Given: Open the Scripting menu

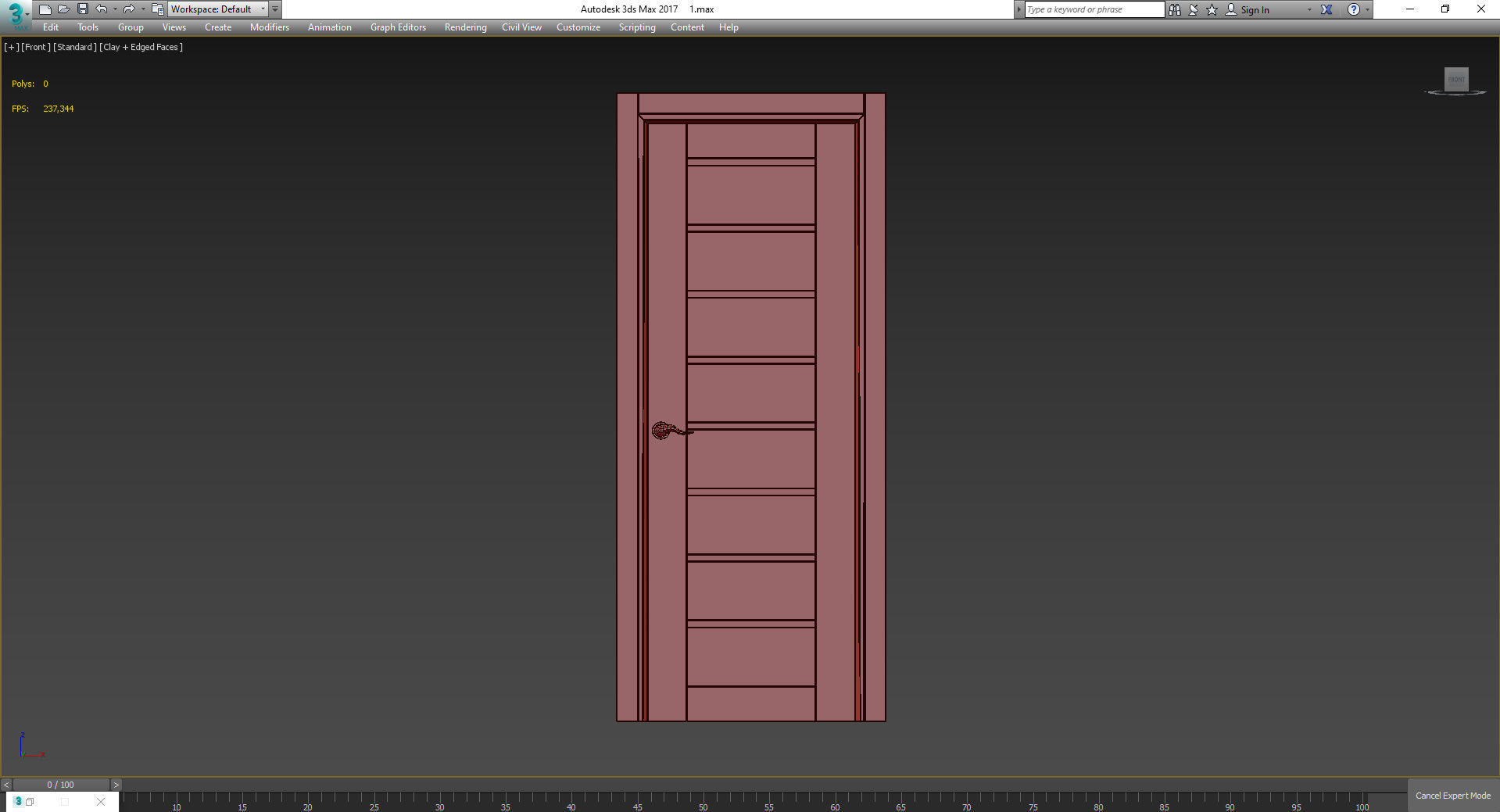Looking at the screenshot, I should click(637, 27).
